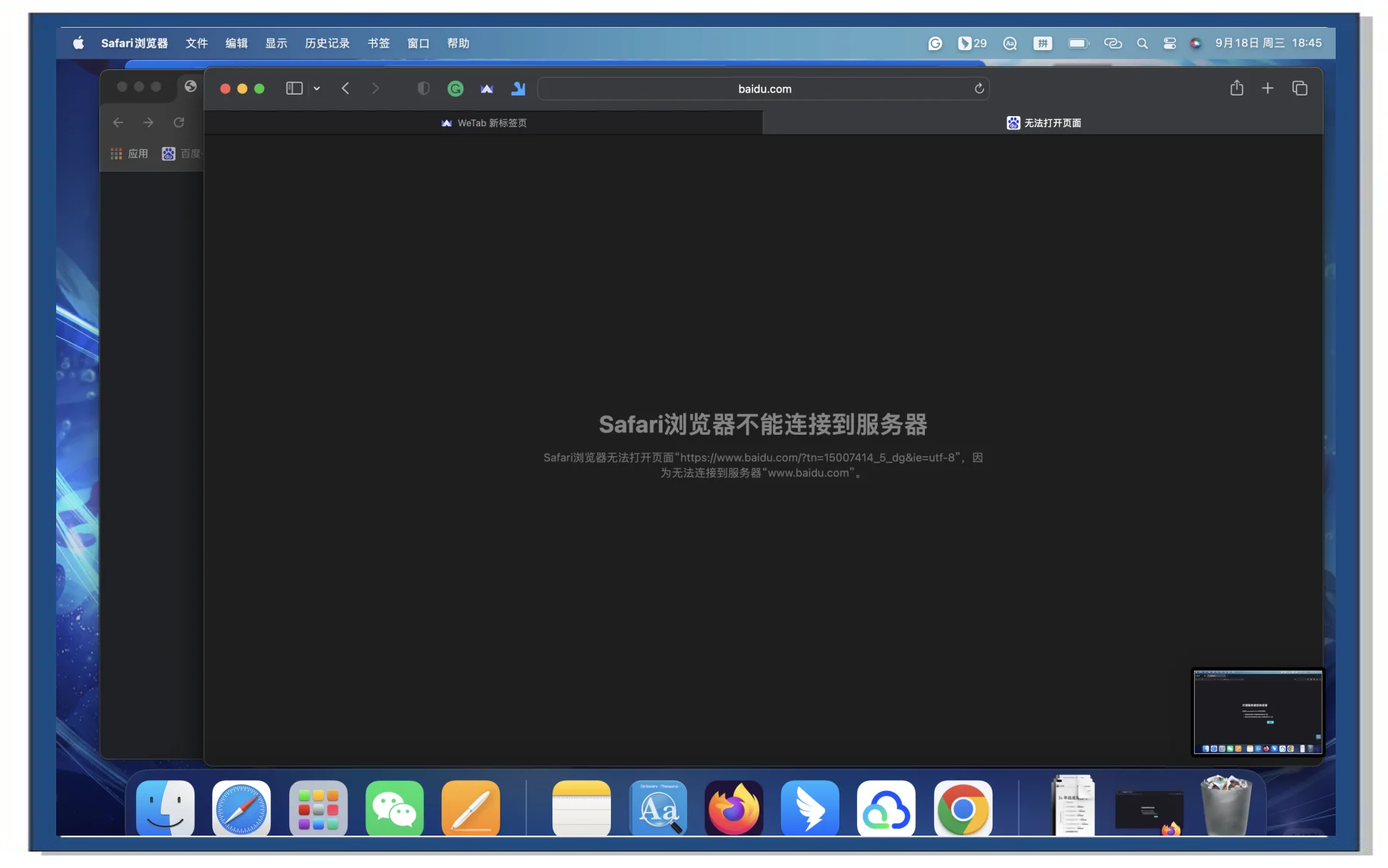Image resolution: width=1388 pixels, height=868 pixels.
Task: Go back in Safari
Action: pyautogui.click(x=345, y=88)
